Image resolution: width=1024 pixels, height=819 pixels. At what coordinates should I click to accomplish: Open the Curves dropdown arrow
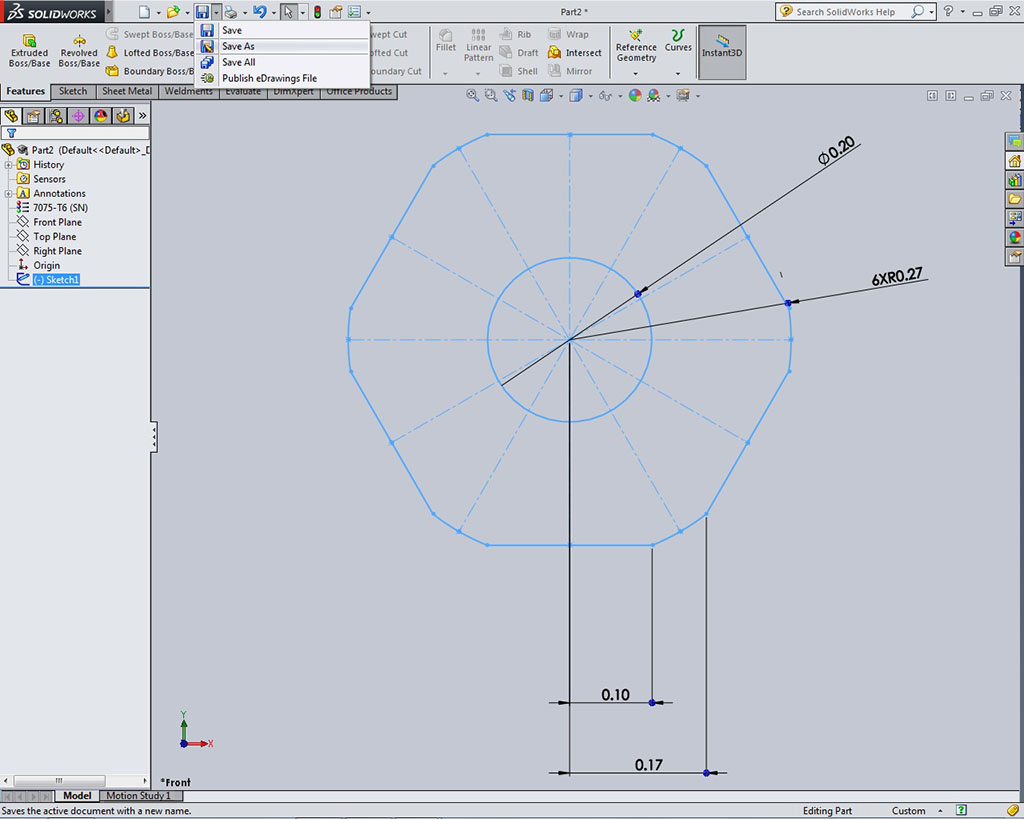pyautogui.click(x=678, y=73)
